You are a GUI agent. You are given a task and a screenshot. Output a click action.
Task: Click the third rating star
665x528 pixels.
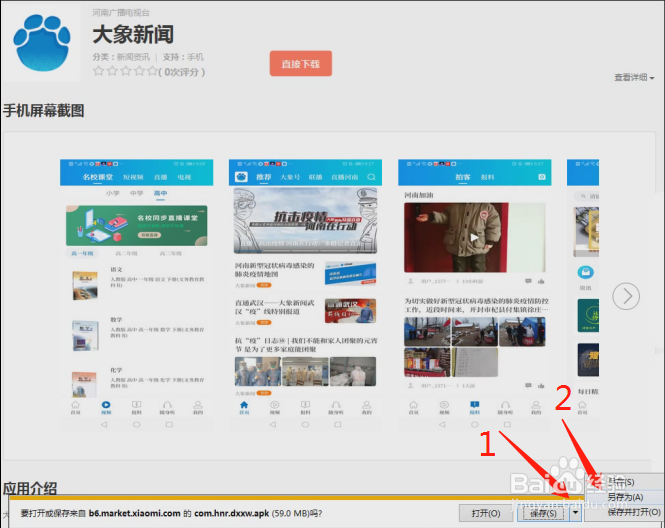click(126, 71)
